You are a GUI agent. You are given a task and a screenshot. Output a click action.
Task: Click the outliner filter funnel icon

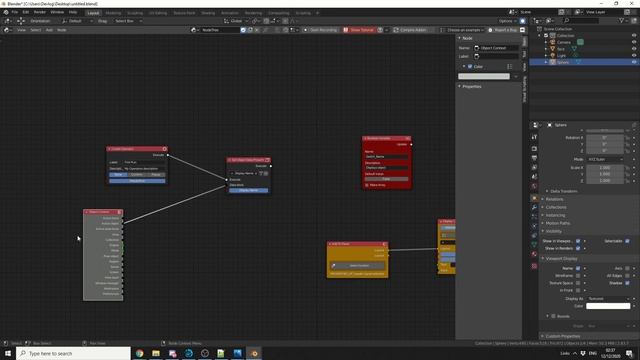pos(622,20)
